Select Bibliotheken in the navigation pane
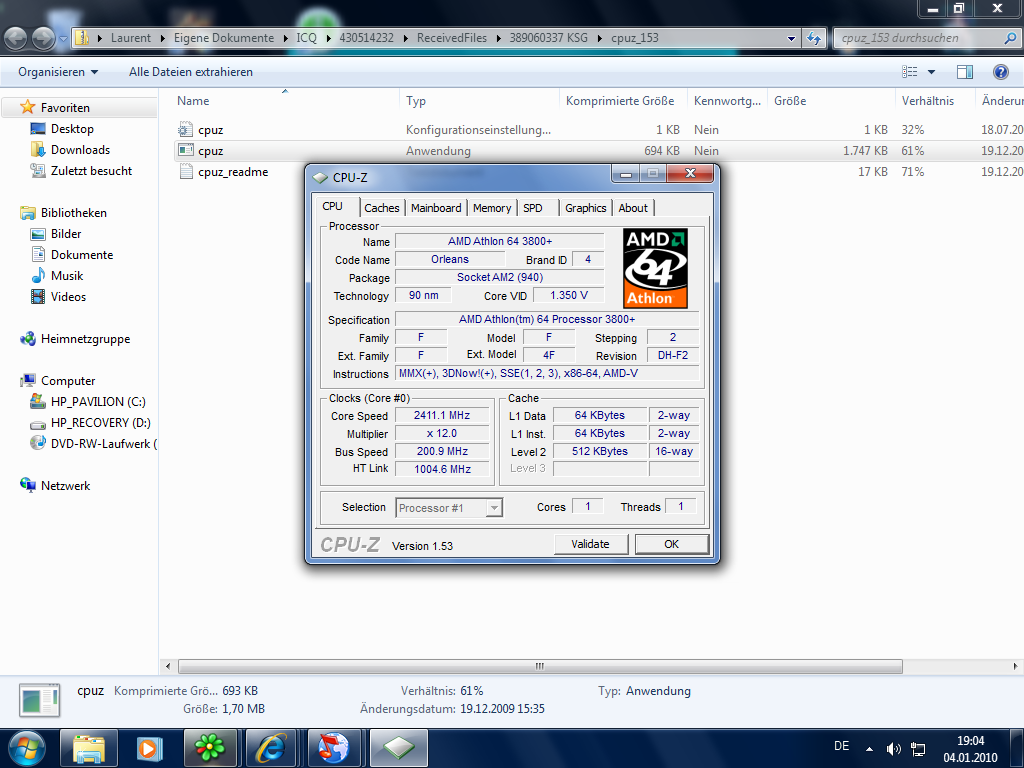Viewport: 1024px width, 768px height. pos(73,213)
